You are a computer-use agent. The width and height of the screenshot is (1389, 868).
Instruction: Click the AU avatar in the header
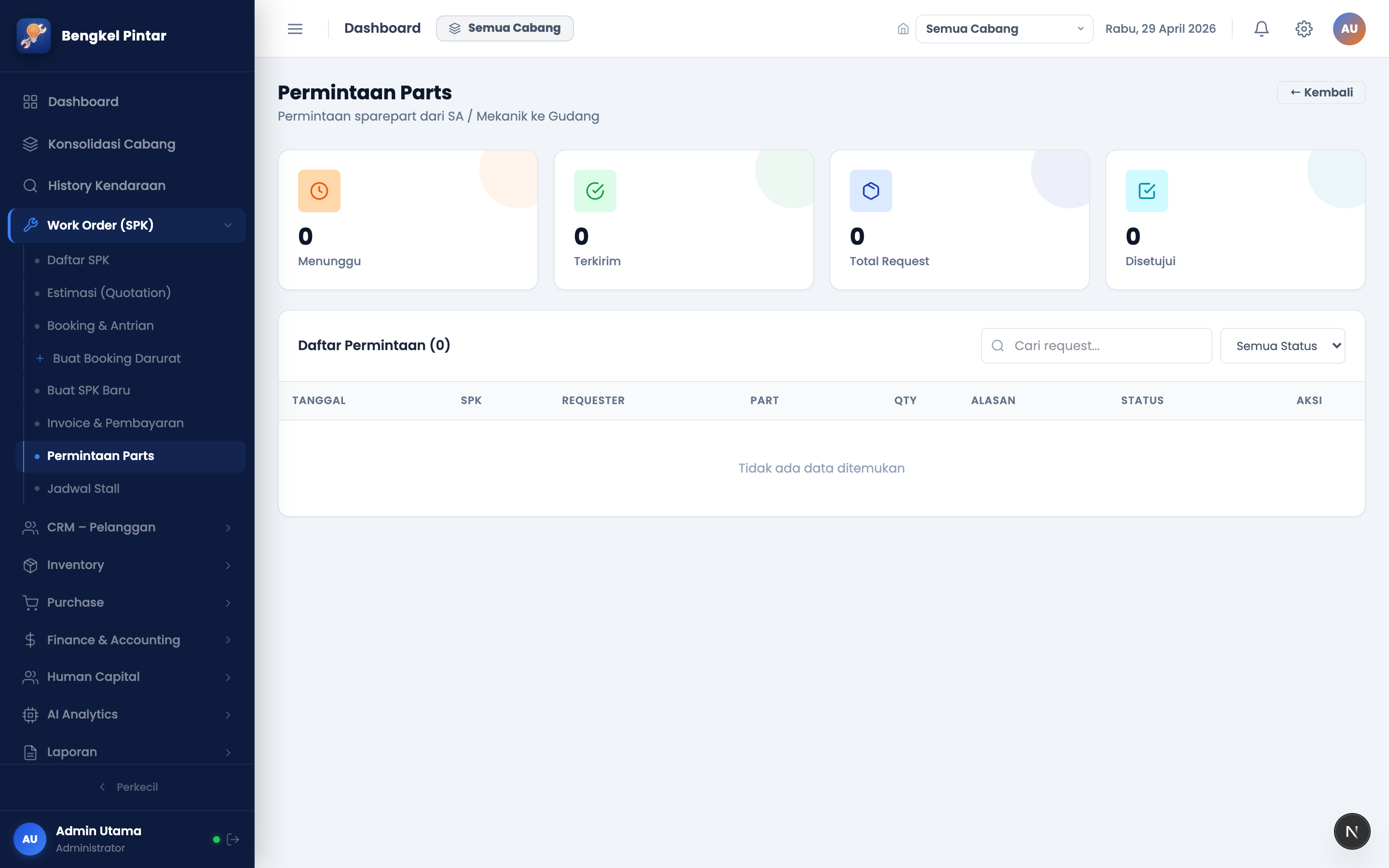pos(1349,29)
